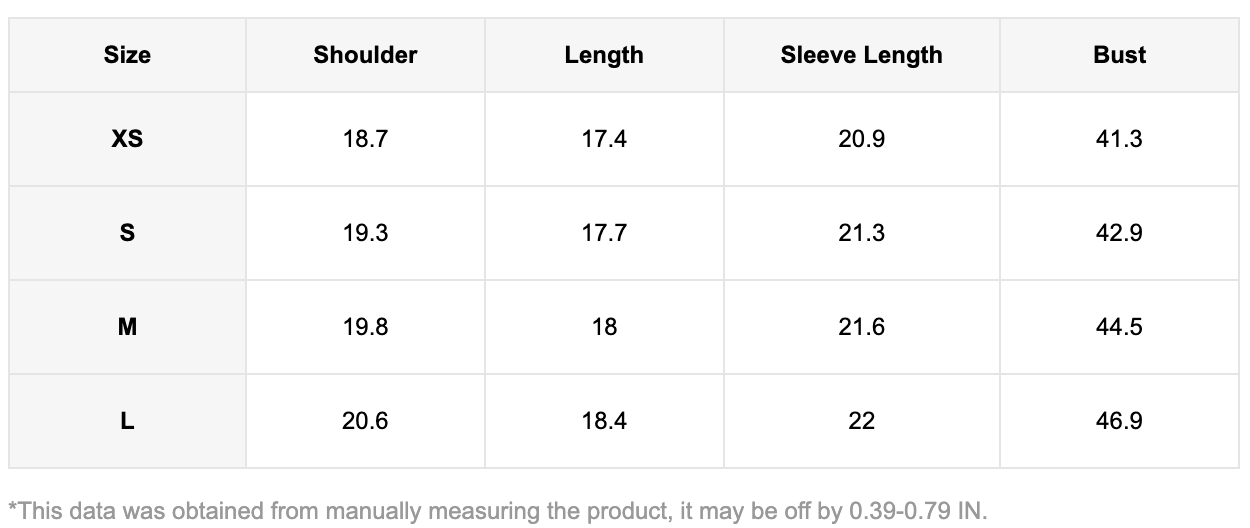Select the Bust column header

pyautogui.click(x=1119, y=55)
